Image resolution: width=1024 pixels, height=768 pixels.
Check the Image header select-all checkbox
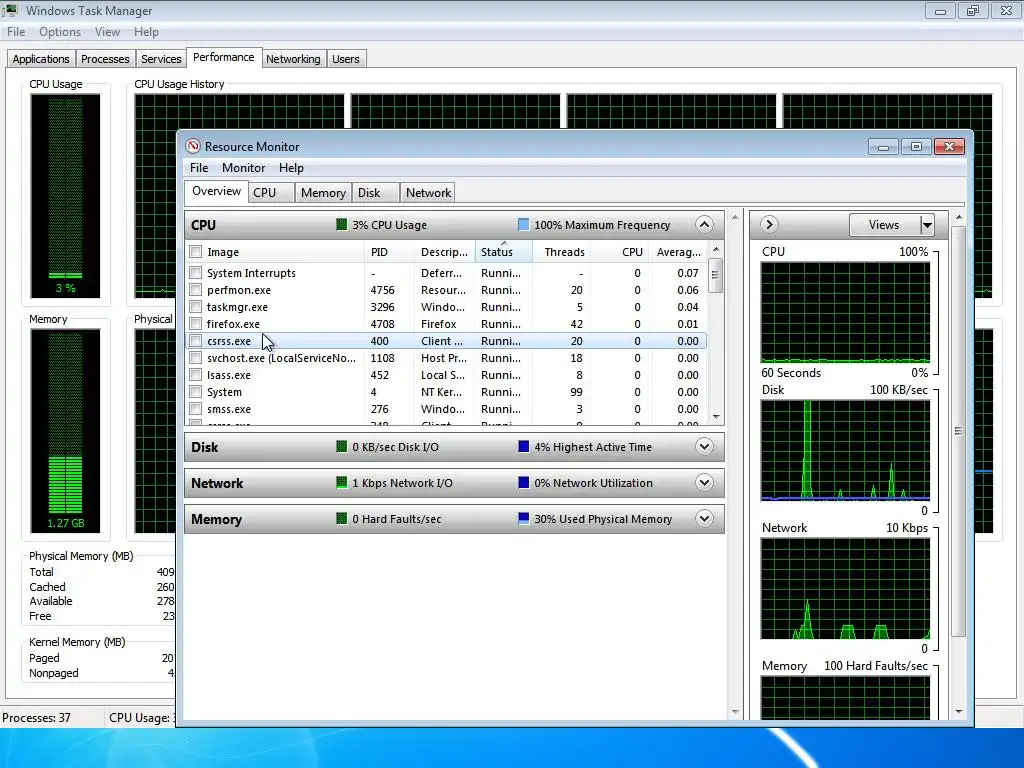195,252
